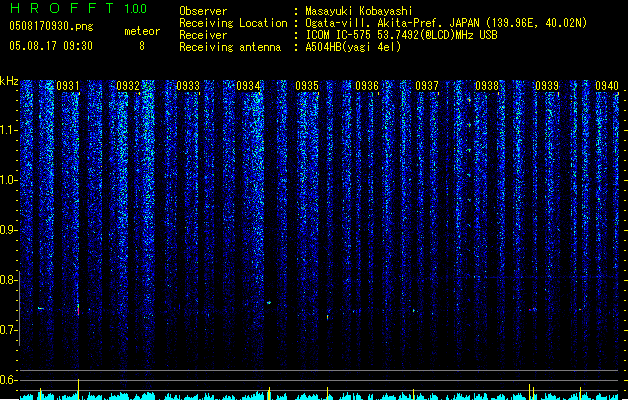Click the tallest yellow spike below 0931
629x400 pixels.
tap(79, 389)
